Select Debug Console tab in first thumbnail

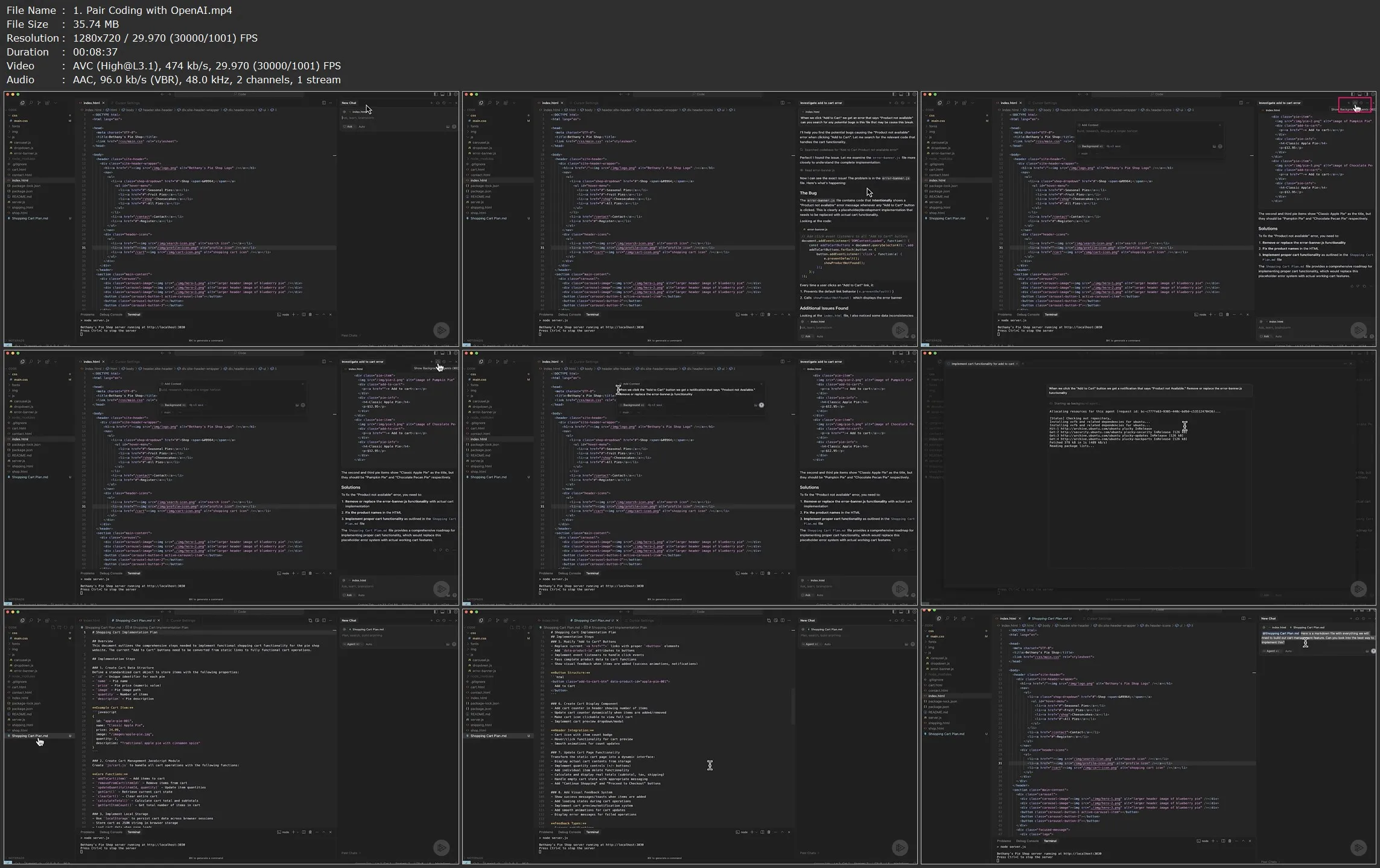click(x=111, y=314)
